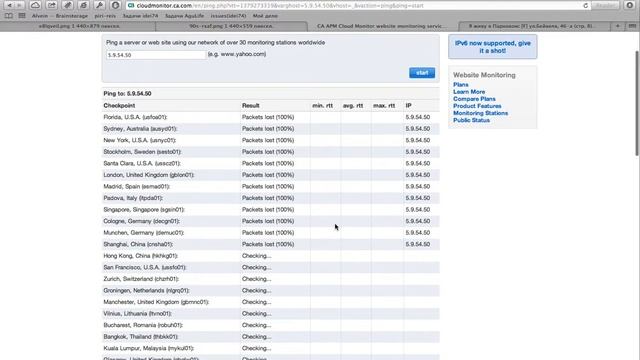640x360 pixels.
Task: Open the IPv6 now supported banner link
Action: point(493,47)
